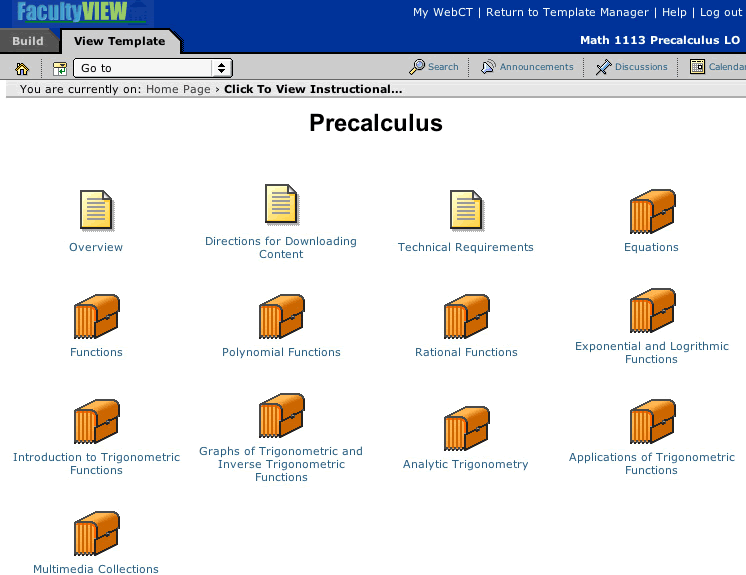746x575 pixels.
Task: Open Applications of Trigonometric Functions folder icon
Action: (652, 421)
